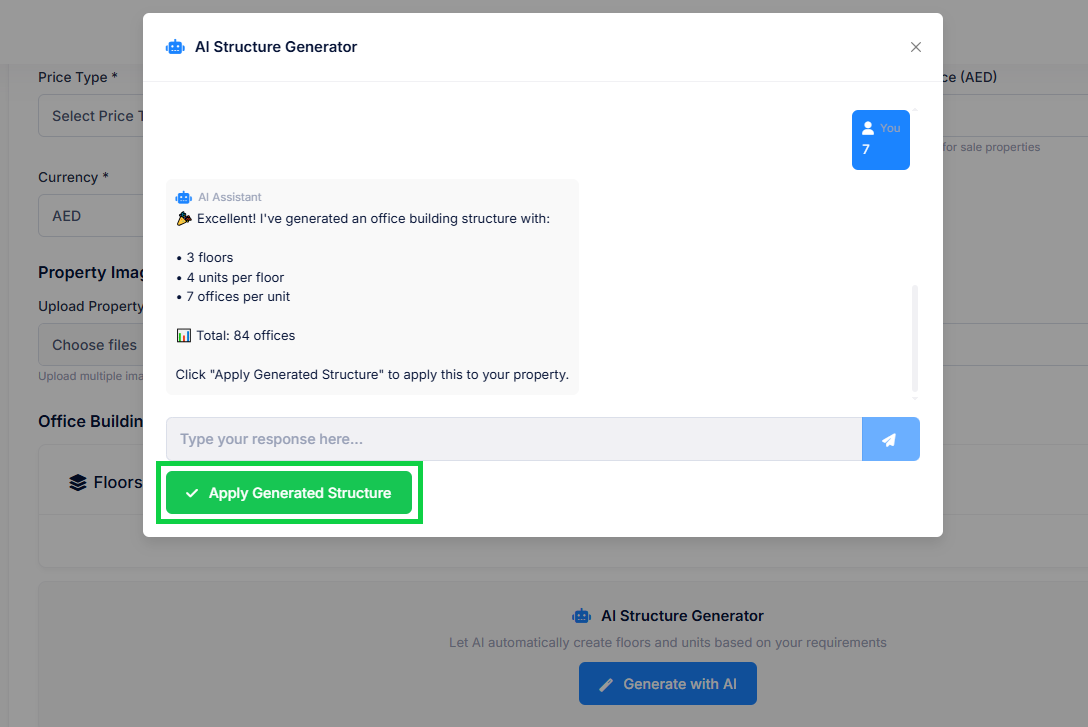Click the robot icon in the dialog header
This screenshot has height=727, width=1088.
click(175, 47)
